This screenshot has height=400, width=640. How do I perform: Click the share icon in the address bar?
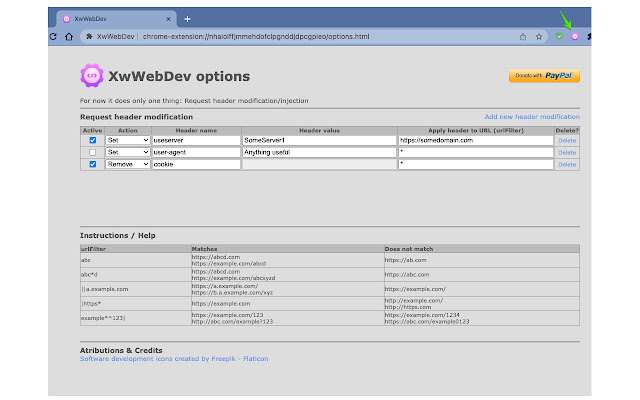pos(523,37)
